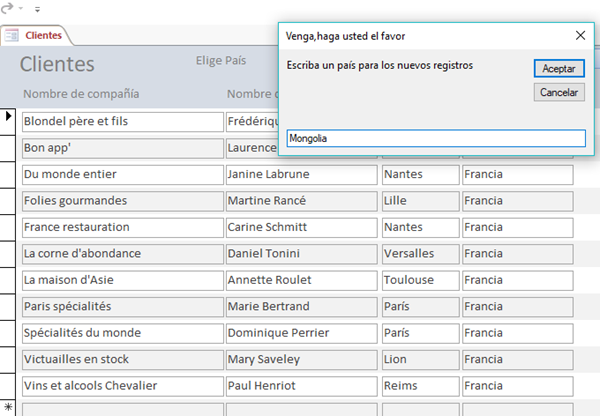Click the Francia country field for Reims row
The image size is (600, 416).
[517, 386]
